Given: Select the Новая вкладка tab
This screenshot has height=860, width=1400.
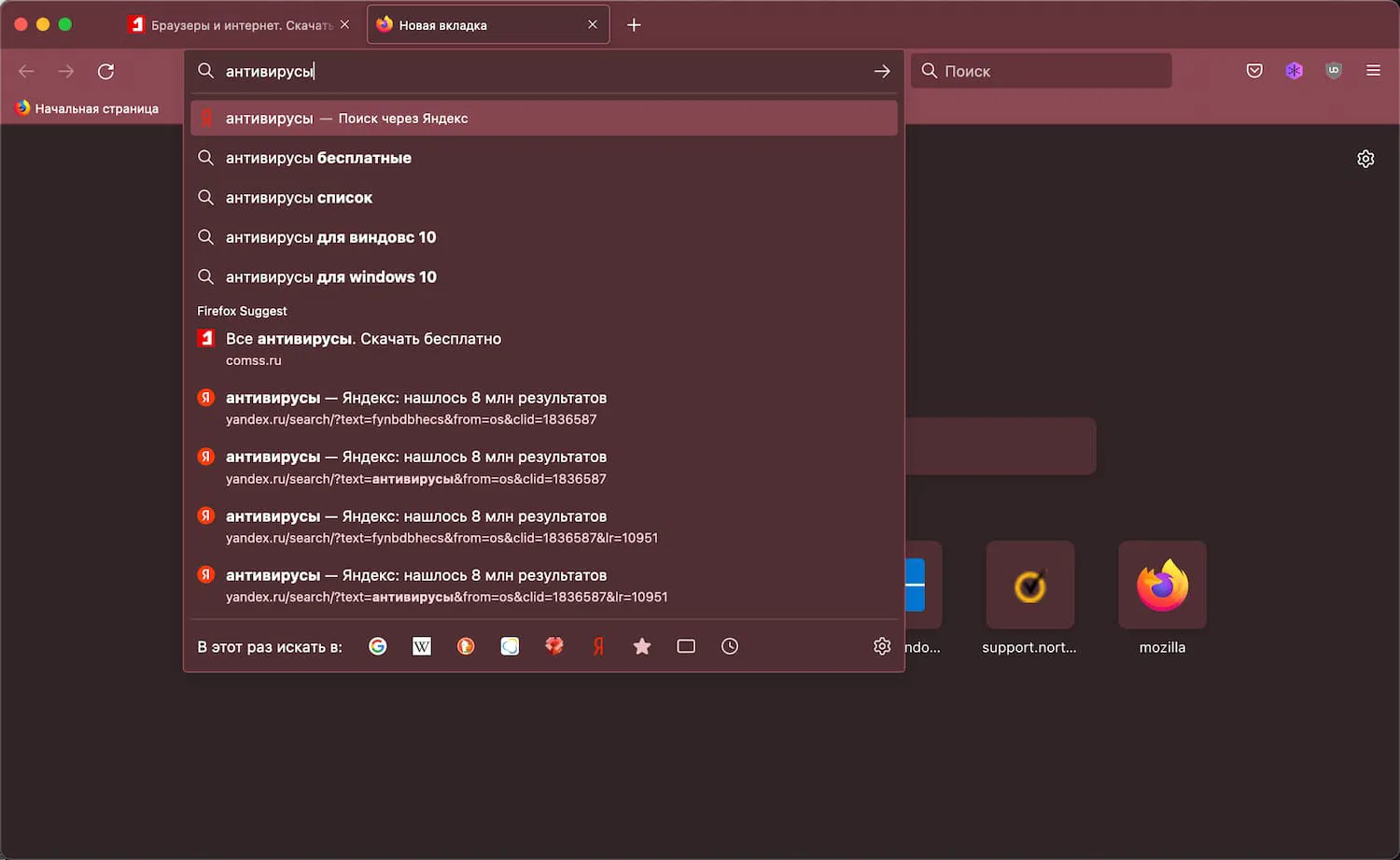Looking at the screenshot, I should click(488, 25).
